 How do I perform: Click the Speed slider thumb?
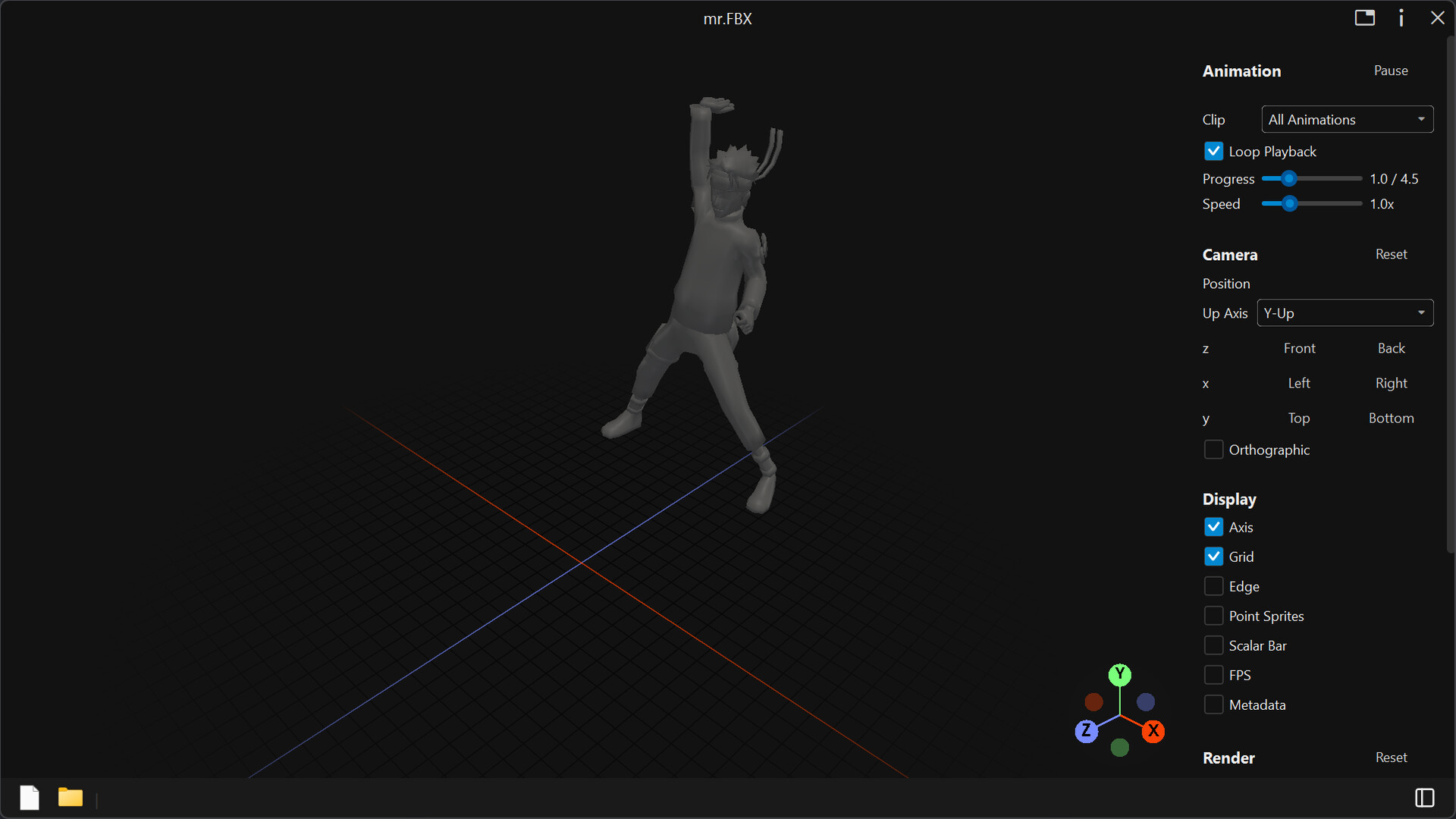click(x=1289, y=204)
